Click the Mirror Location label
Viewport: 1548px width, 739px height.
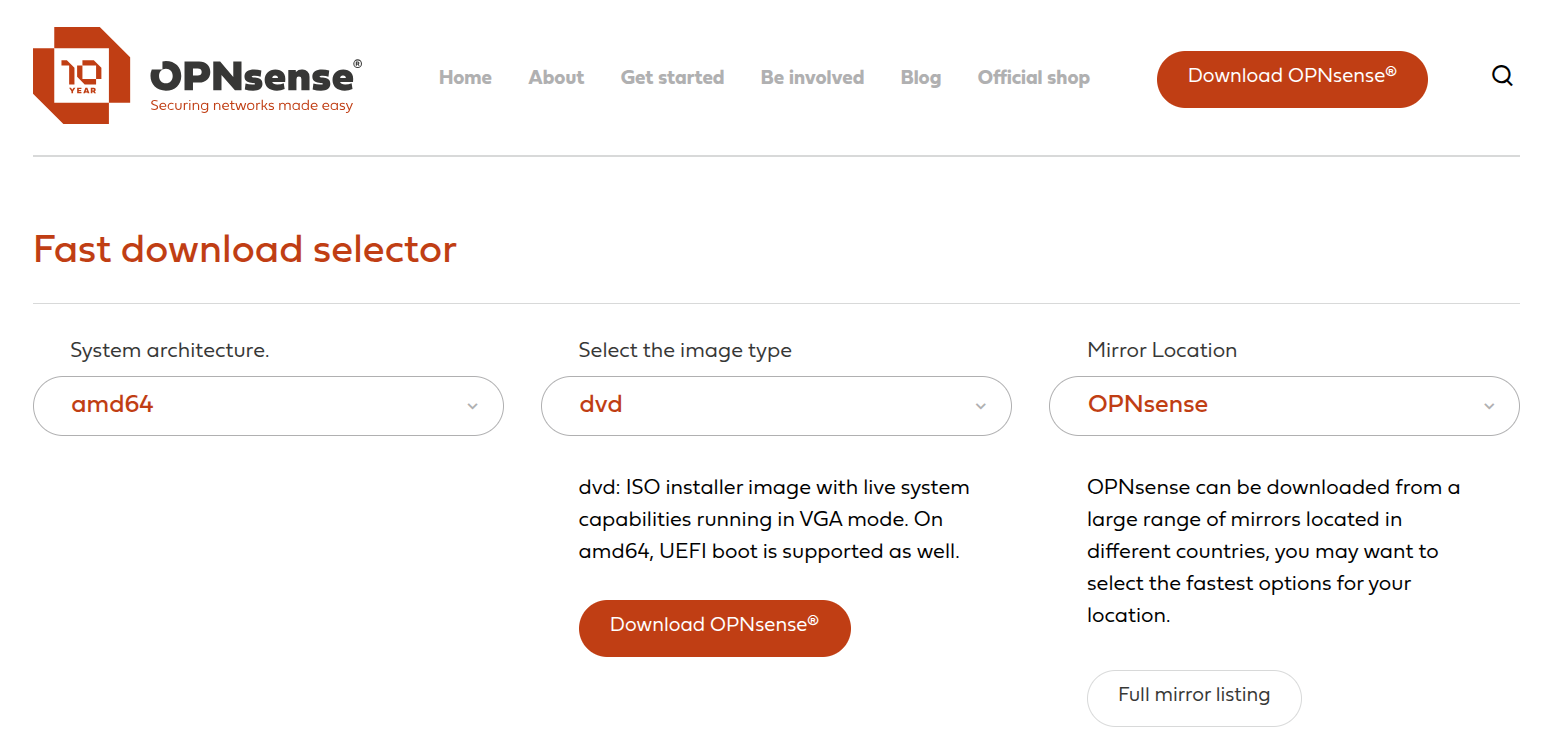[1162, 351]
